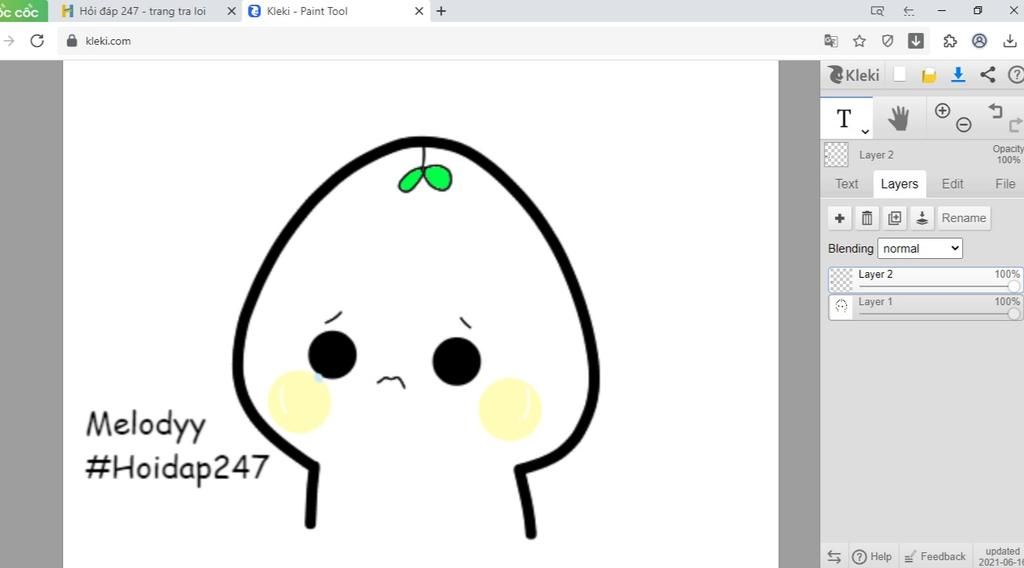
Task: Share the drawing using the share icon
Action: pos(987,74)
